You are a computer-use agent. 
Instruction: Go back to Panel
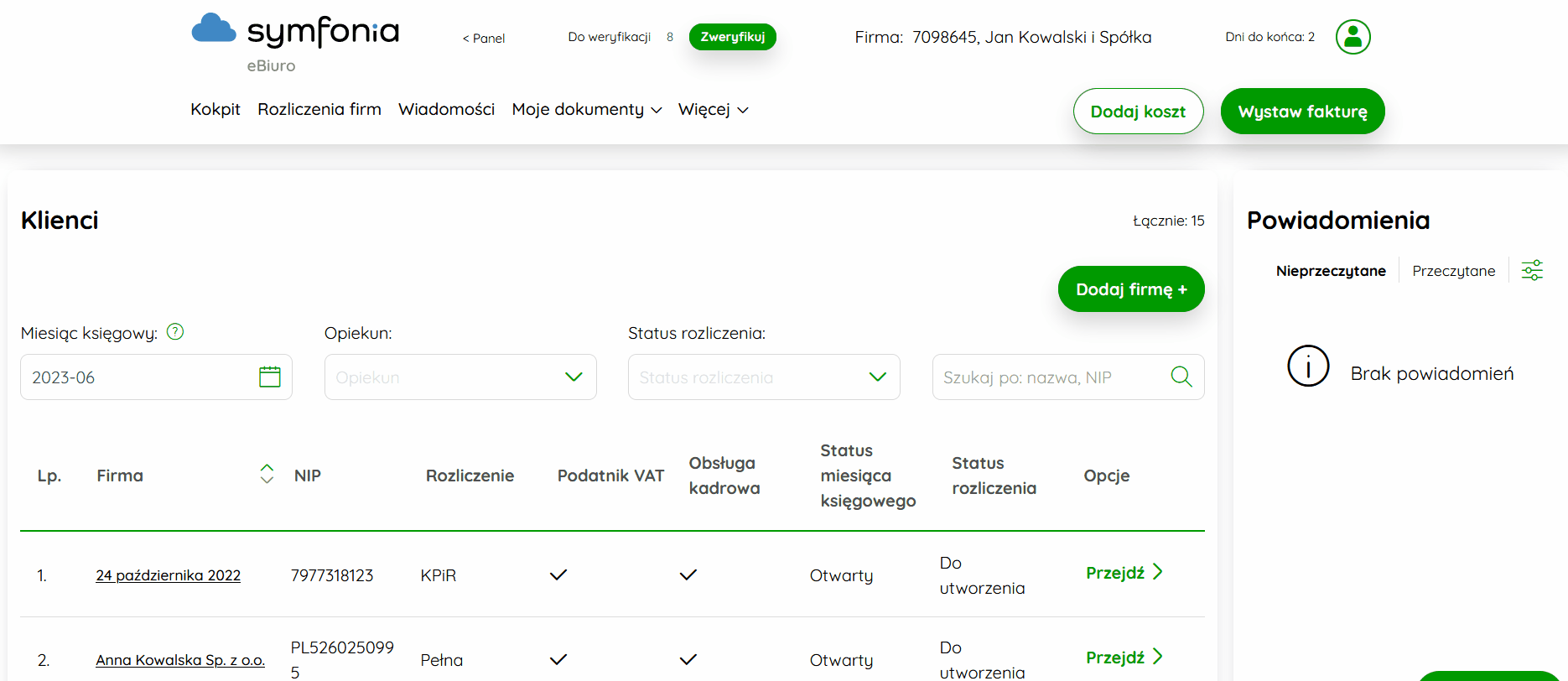[x=484, y=38]
